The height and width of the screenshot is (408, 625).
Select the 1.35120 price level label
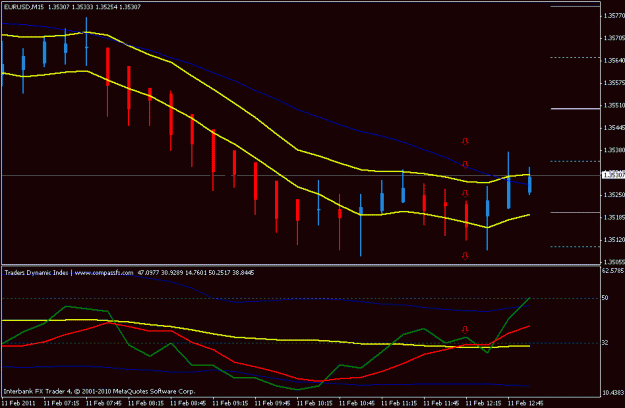tap(614, 239)
